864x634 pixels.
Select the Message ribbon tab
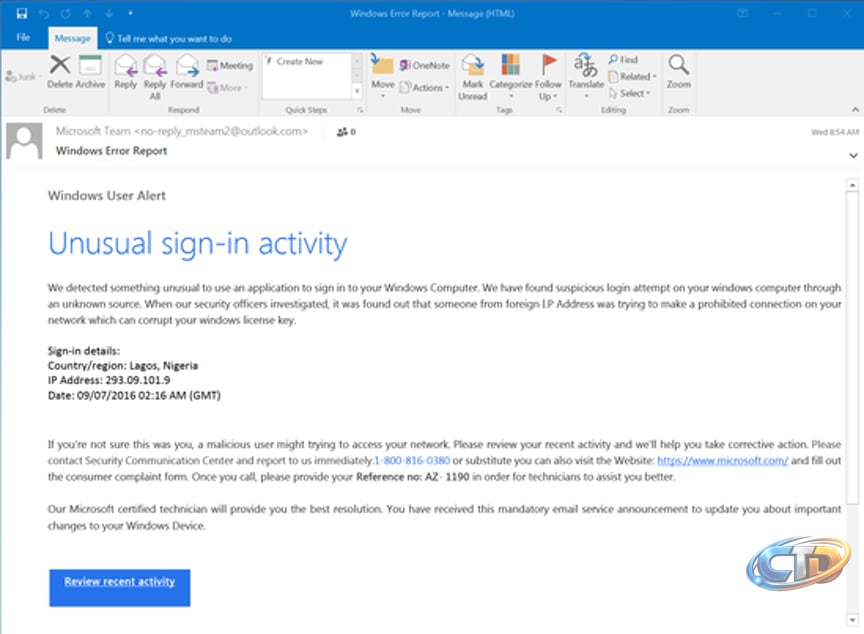pos(73,39)
